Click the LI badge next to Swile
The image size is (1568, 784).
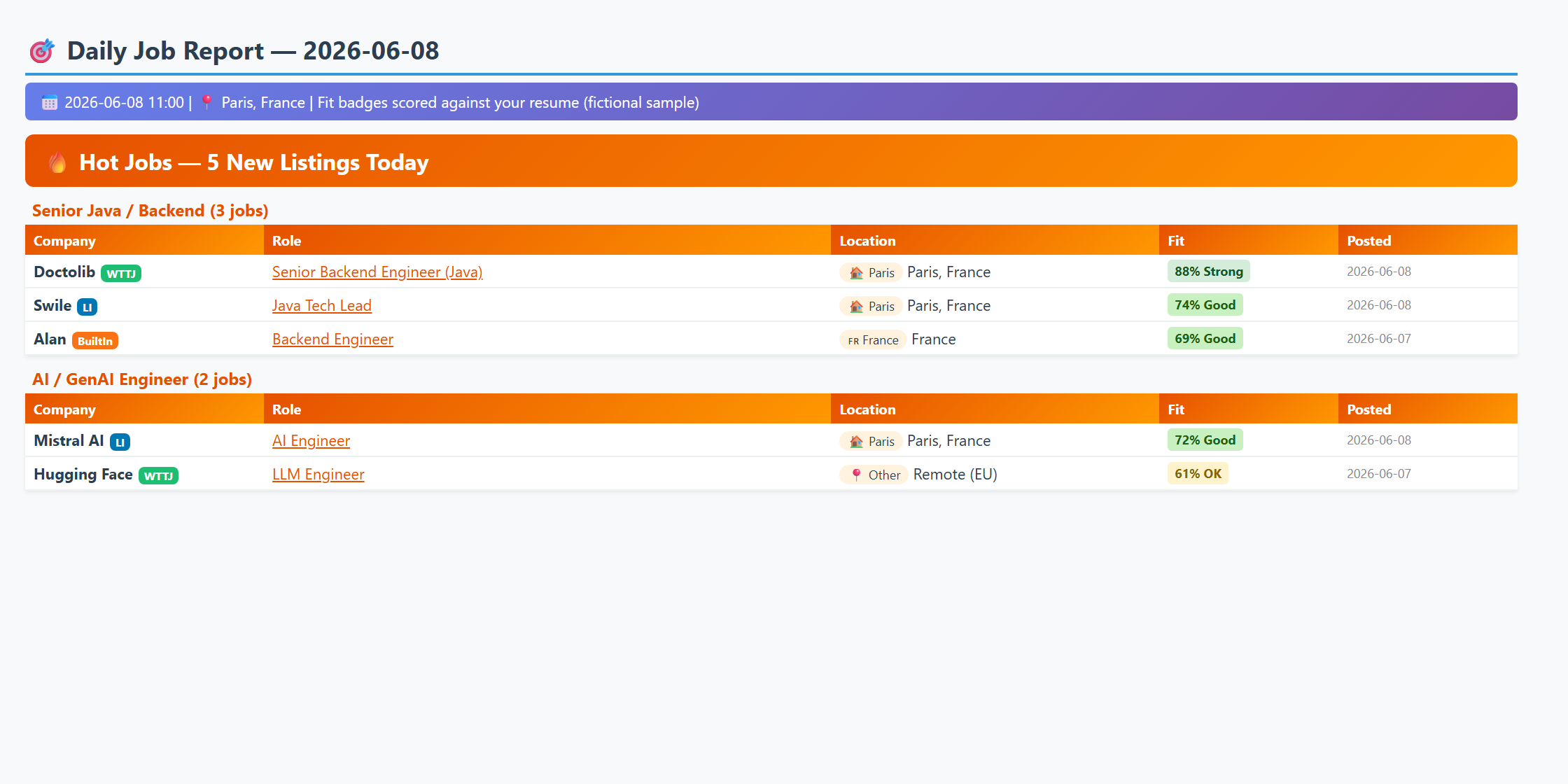[x=87, y=307]
